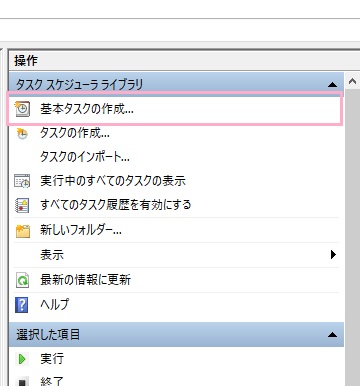This screenshot has width=360, height=386.
Task: Click the blue help question-mark icon
Action: click(22, 305)
